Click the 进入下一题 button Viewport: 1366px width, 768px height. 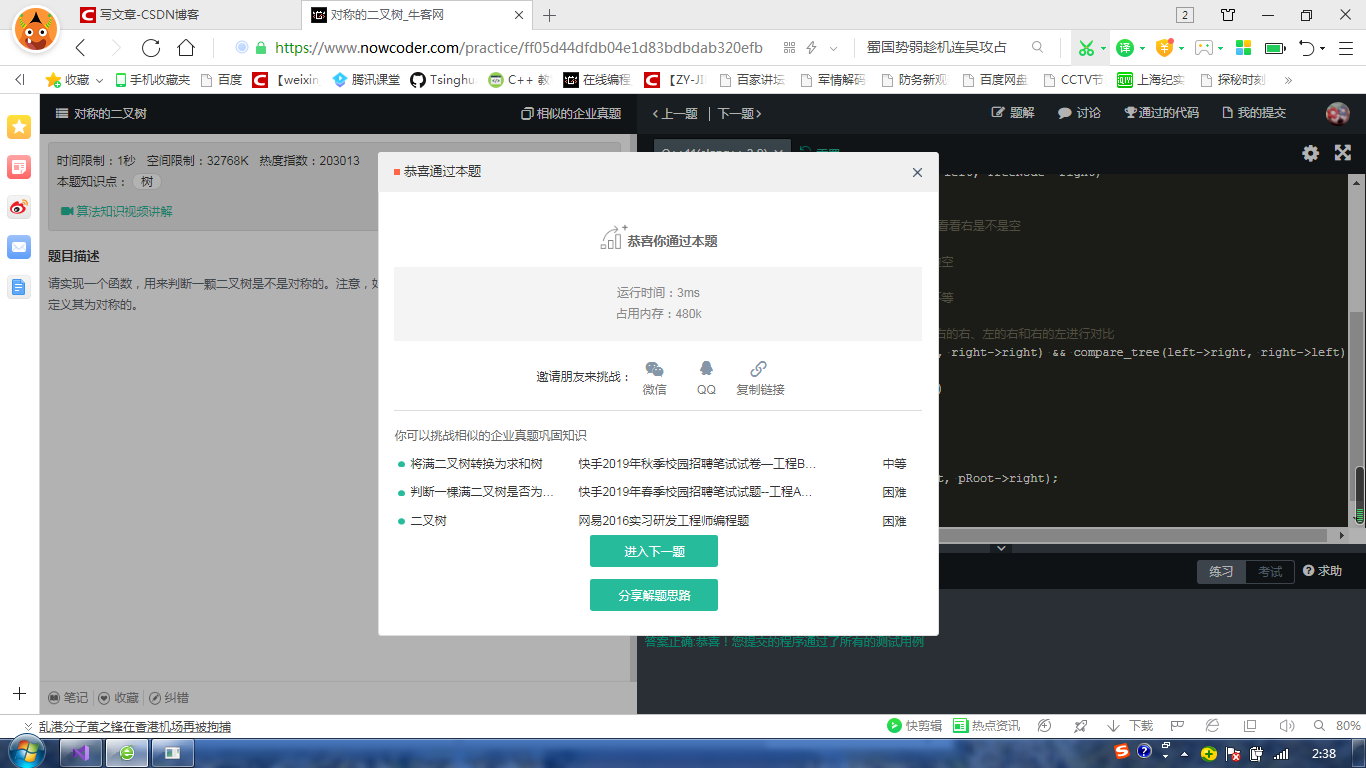(653, 551)
